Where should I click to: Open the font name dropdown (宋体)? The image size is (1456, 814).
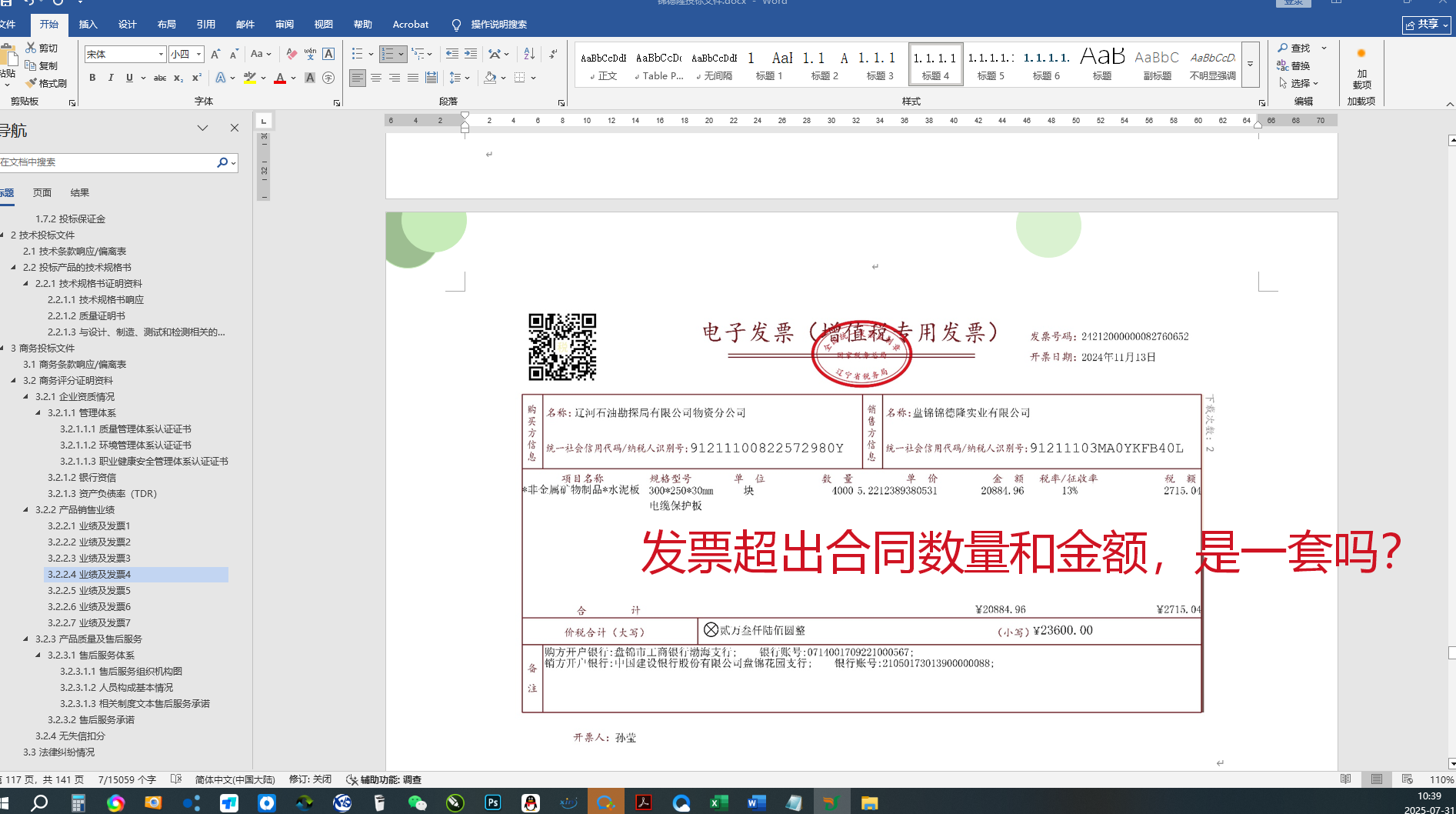point(161,54)
